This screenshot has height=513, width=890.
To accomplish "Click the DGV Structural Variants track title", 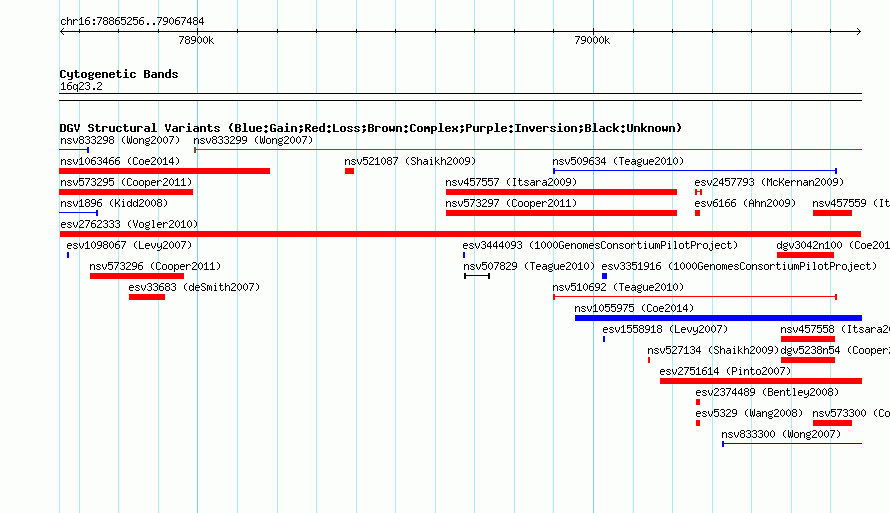I will (371, 128).
